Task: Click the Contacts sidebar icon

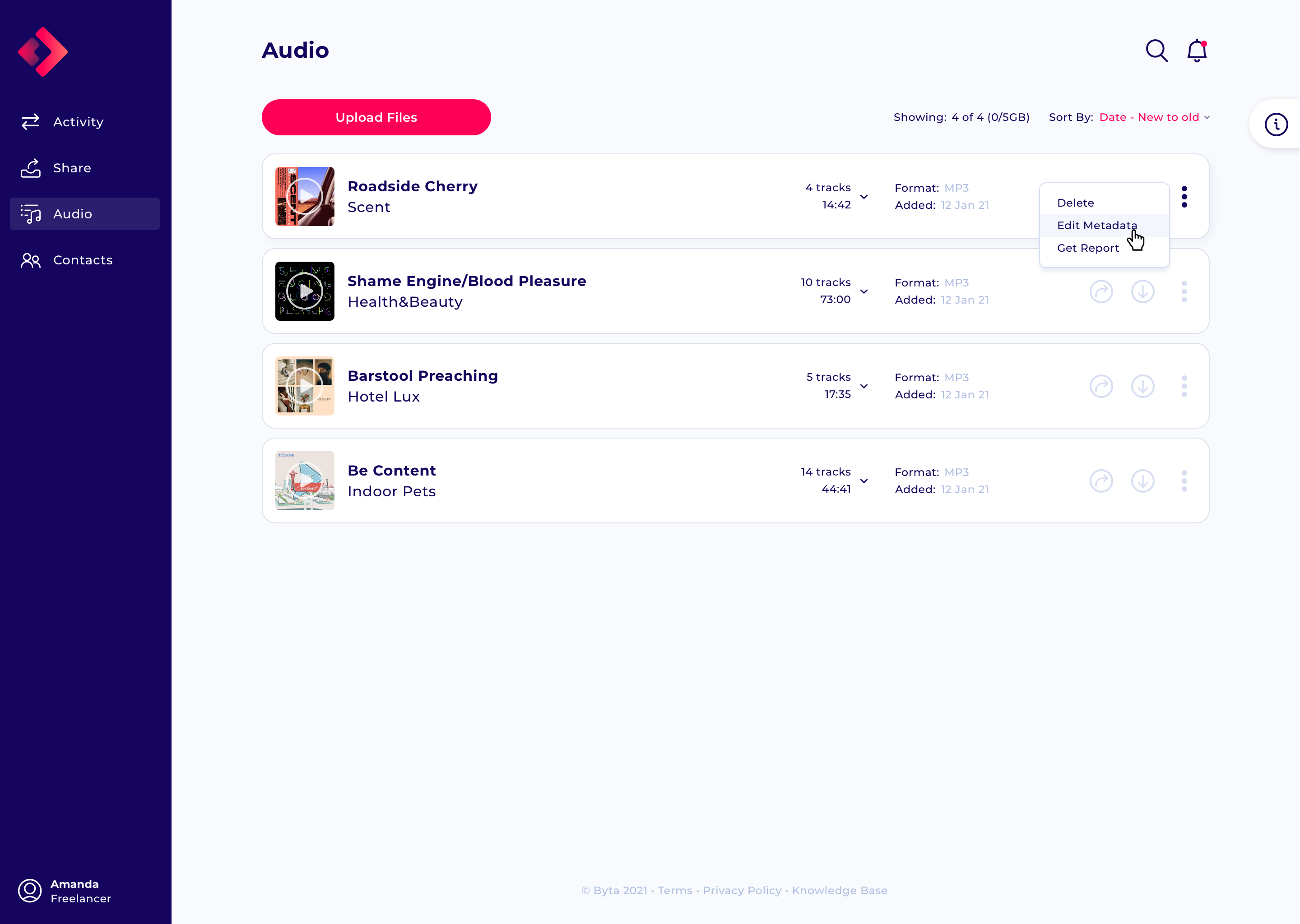Action: [x=29, y=260]
